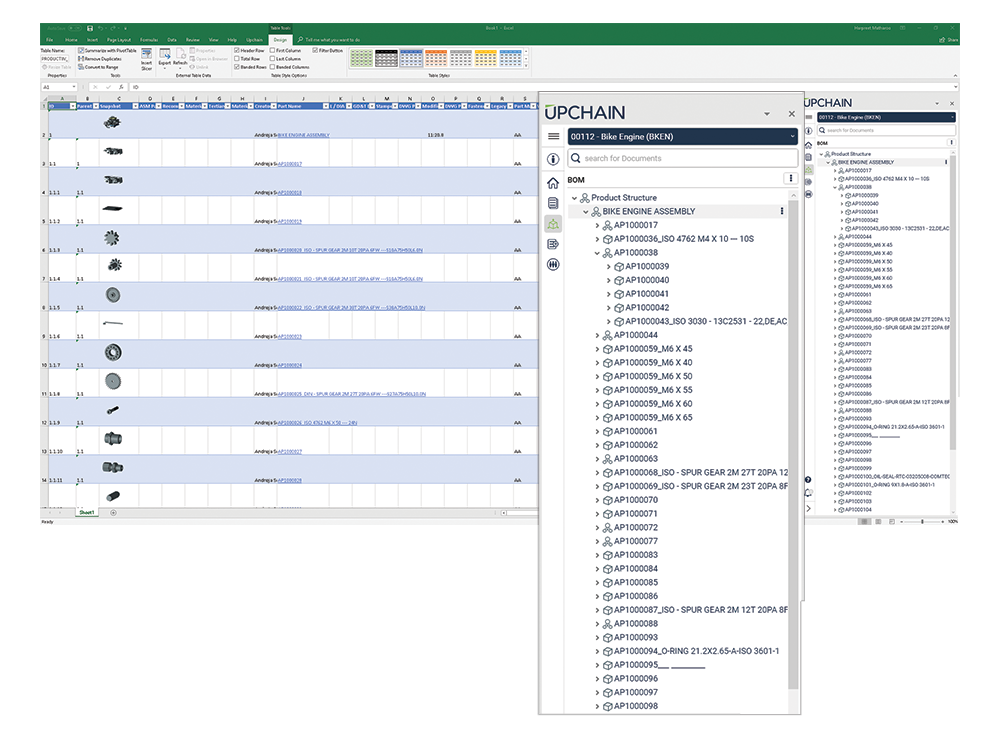Click insert function fx icon in formula bar

click(121, 87)
